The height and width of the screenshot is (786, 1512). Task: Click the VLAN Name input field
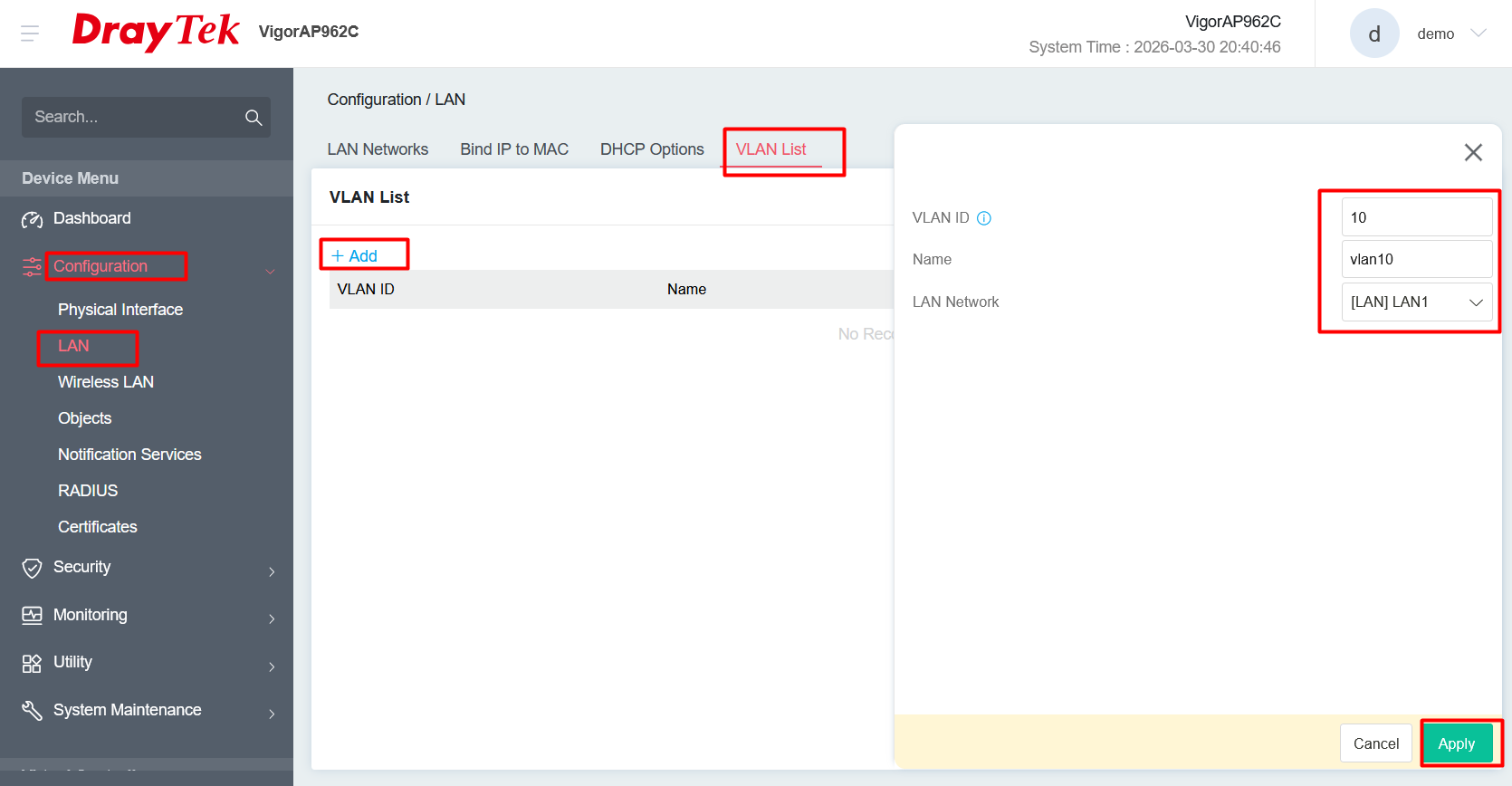(1416, 260)
